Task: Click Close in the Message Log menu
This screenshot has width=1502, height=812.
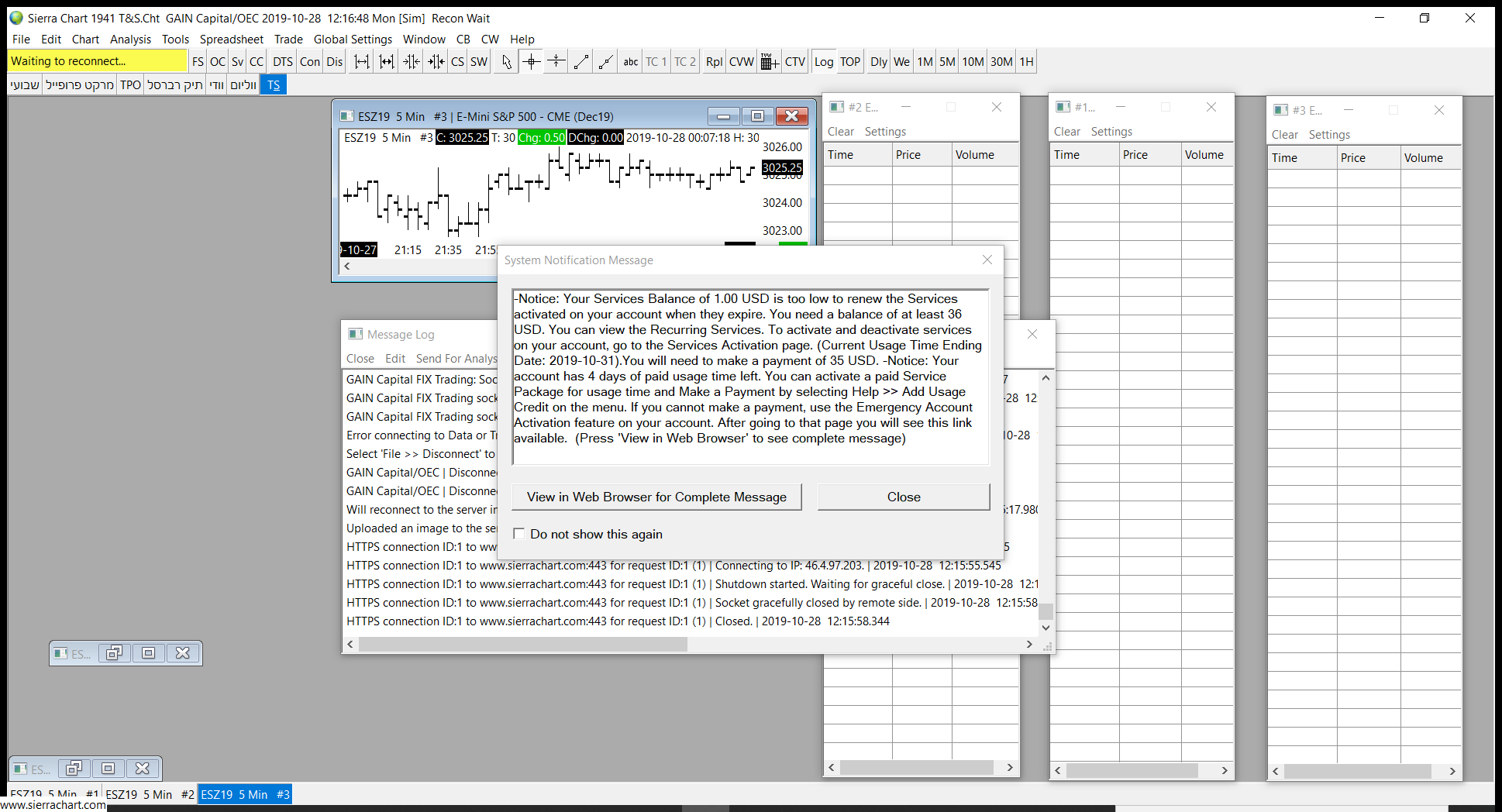Action: (360, 359)
